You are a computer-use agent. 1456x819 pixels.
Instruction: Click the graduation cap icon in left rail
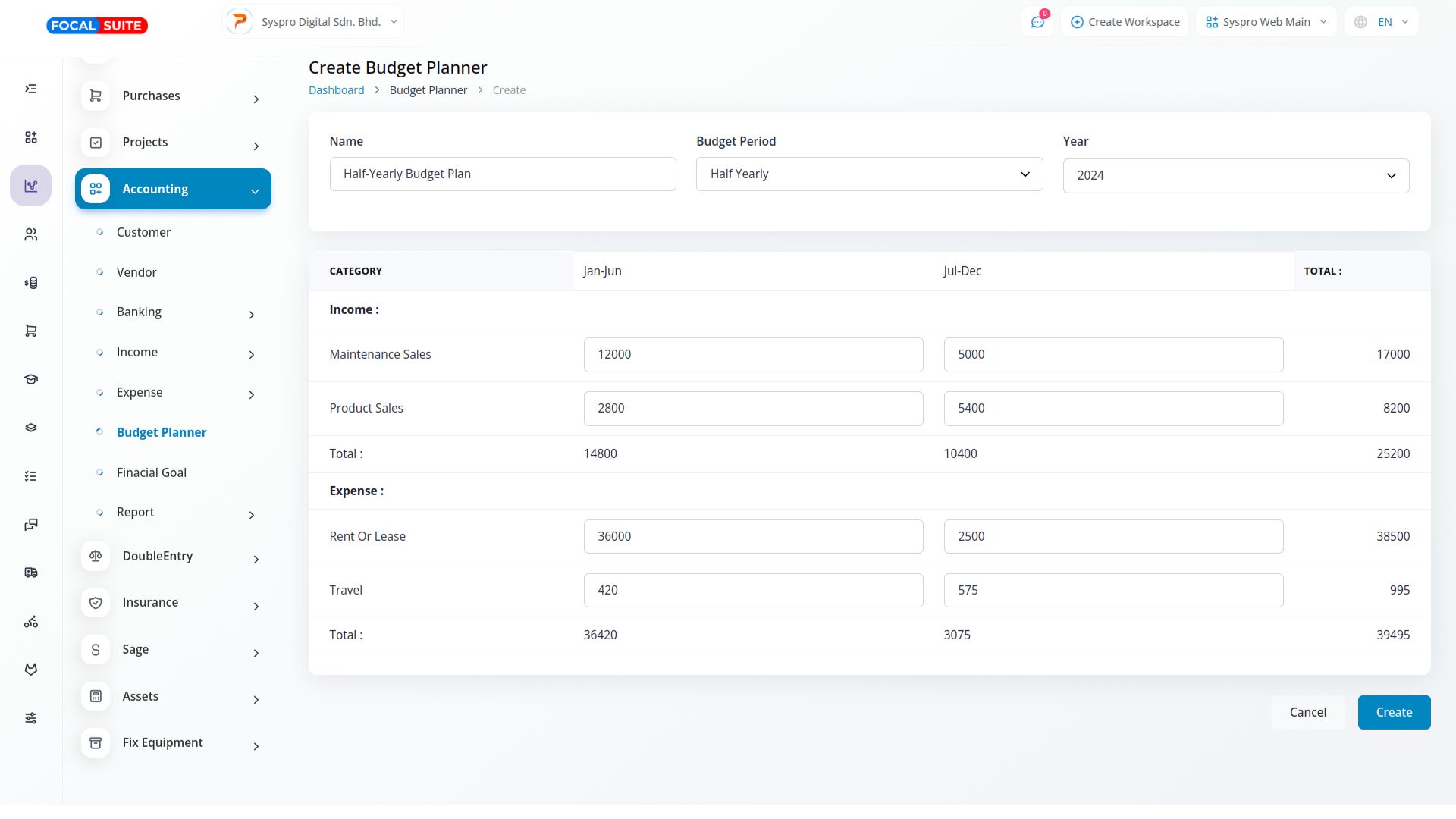click(x=31, y=379)
